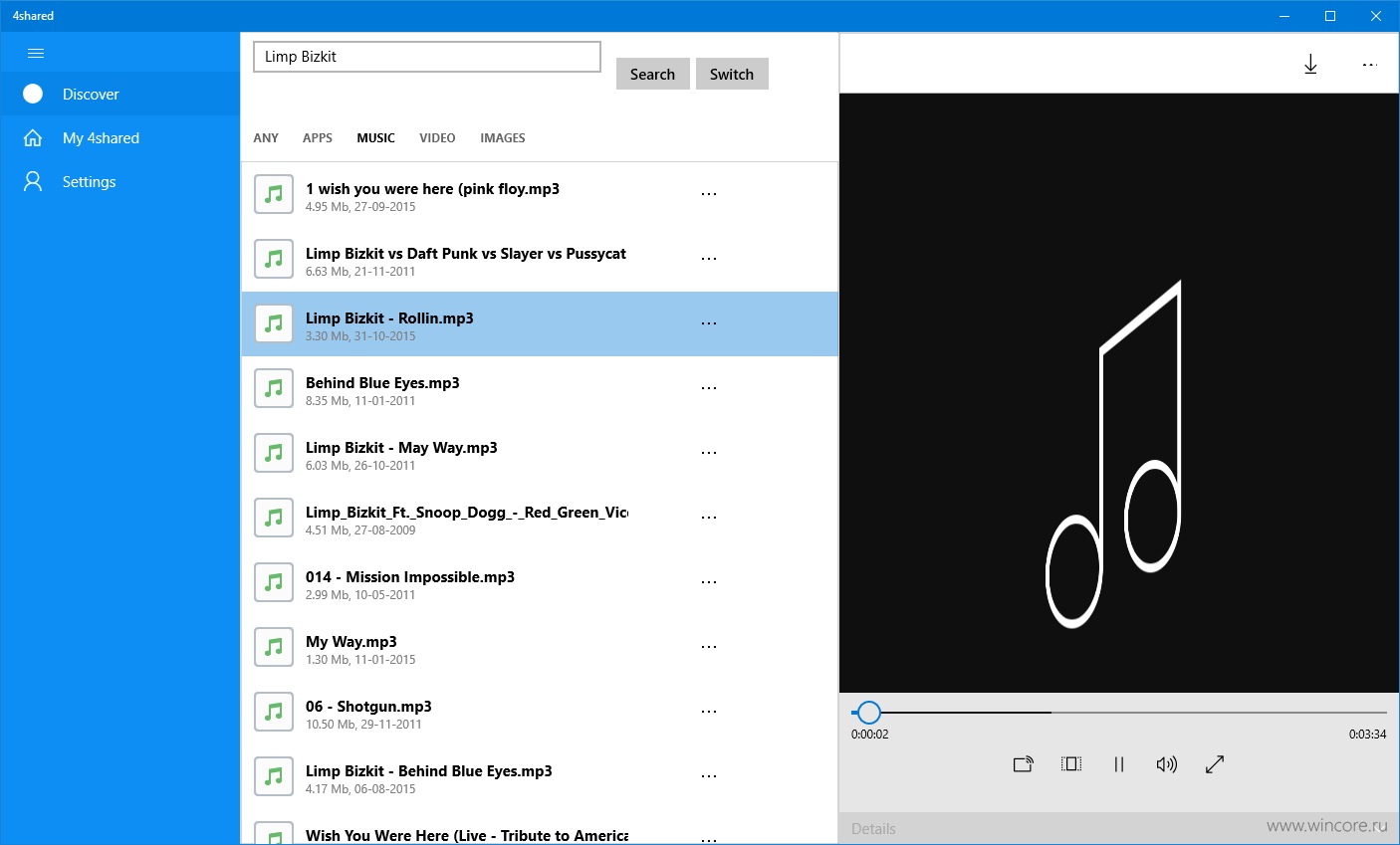Open more options for Behind Blue Eyes.mp3 (8.35 Mb)

(709, 388)
